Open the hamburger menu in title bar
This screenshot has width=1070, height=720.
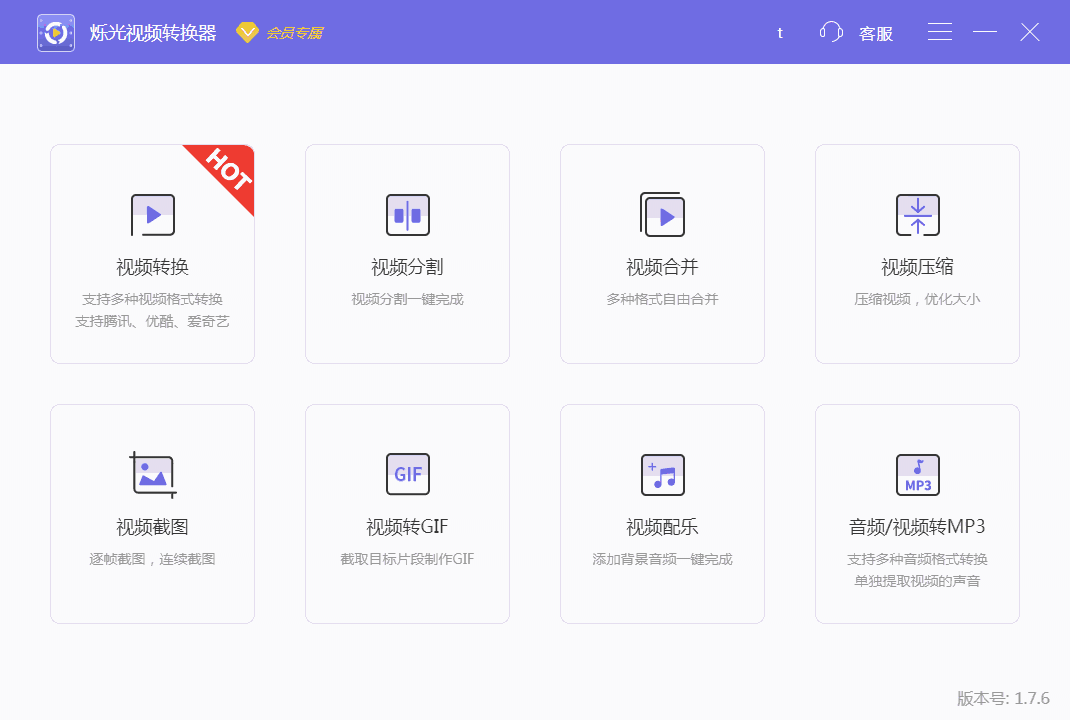tap(939, 31)
